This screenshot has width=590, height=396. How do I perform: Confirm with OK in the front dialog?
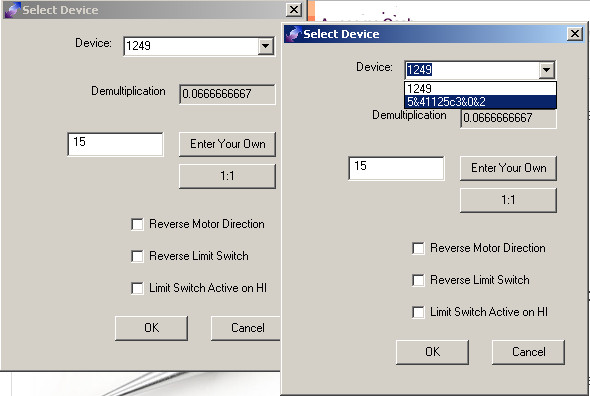pos(432,352)
